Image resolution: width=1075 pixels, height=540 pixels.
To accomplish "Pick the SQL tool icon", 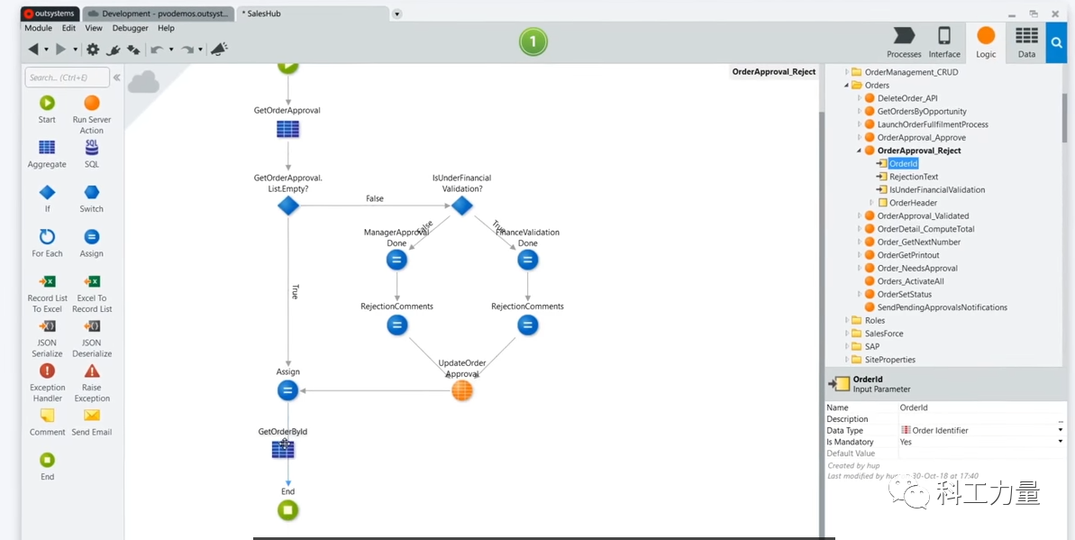I will point(91,148).
